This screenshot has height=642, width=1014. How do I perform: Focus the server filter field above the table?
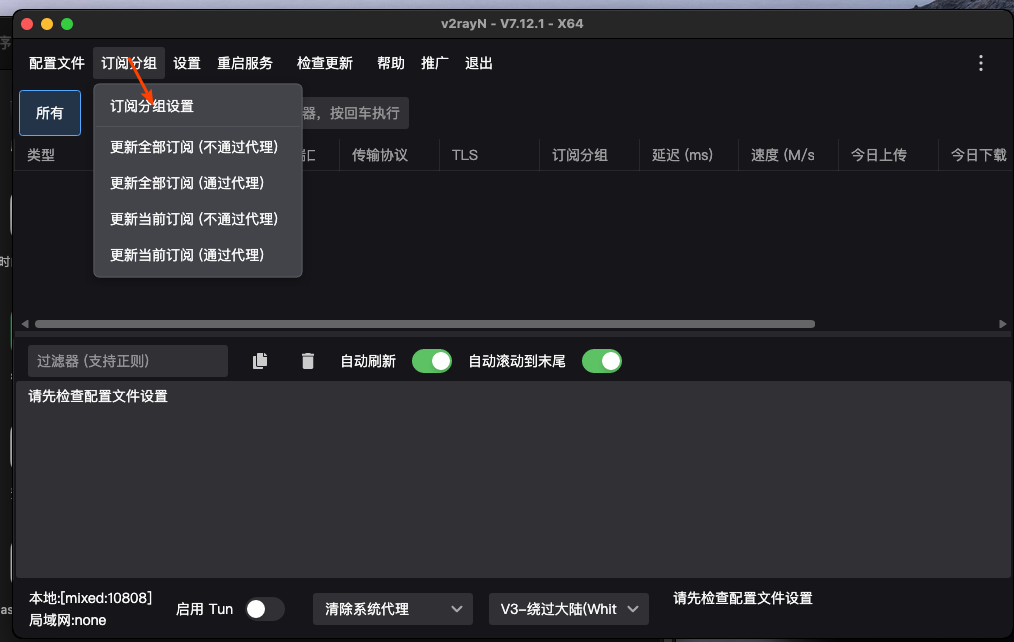[x=355, y=113]
